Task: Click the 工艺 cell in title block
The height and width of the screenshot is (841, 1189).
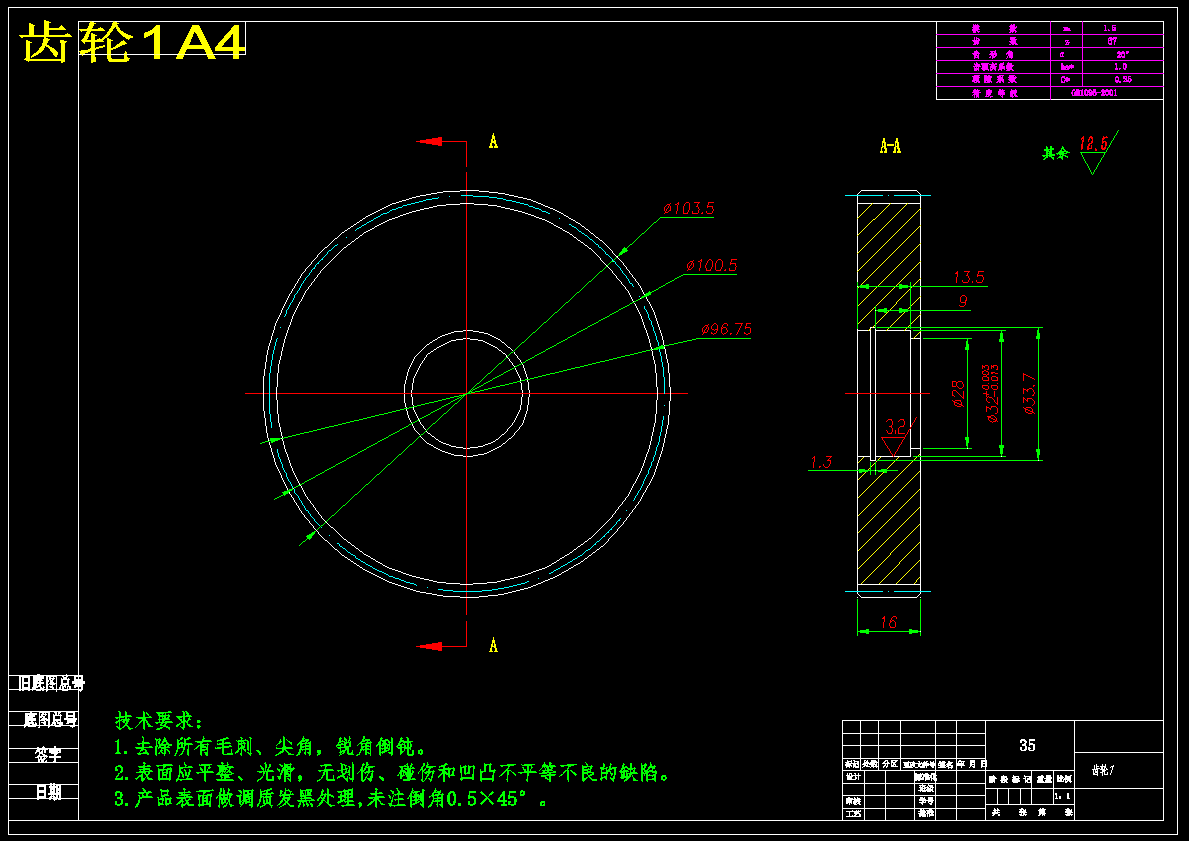Action: click(x=852, y=814)
